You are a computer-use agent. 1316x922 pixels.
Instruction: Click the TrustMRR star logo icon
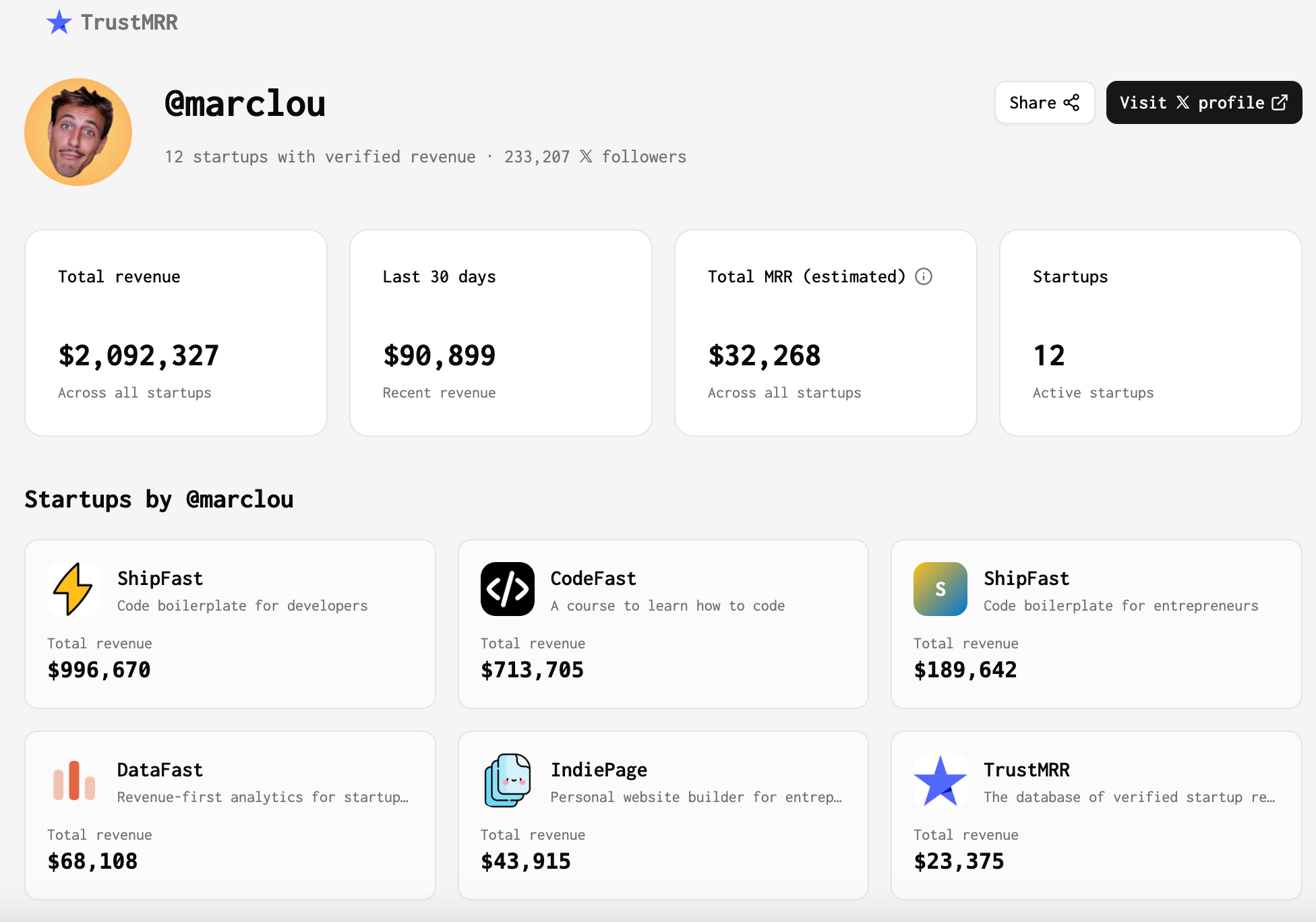pos(59,22)
